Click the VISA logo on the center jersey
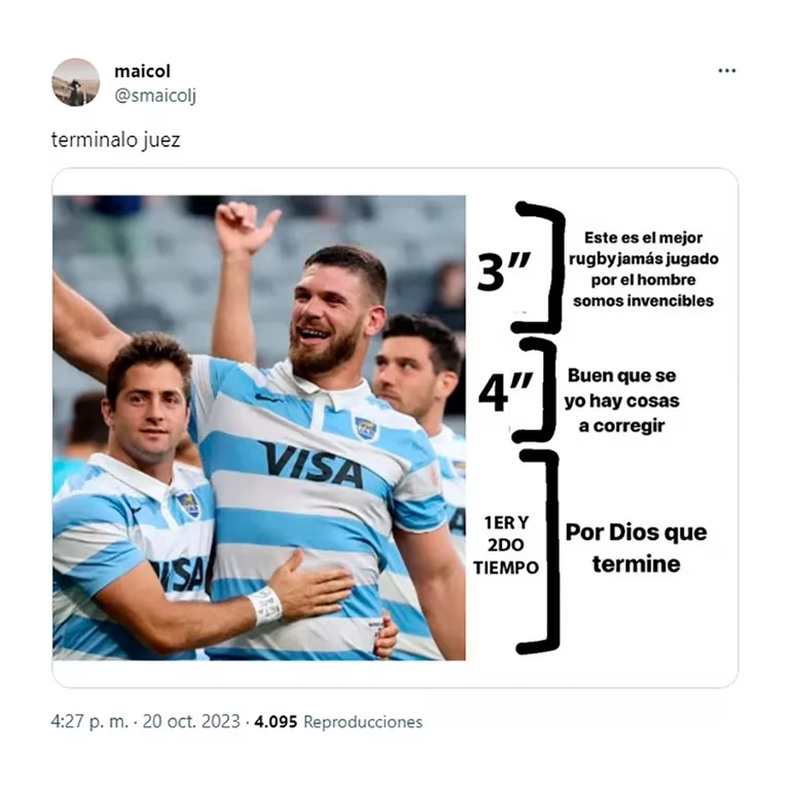The width and height of the screenshot is (790, 790). (311, 465)
